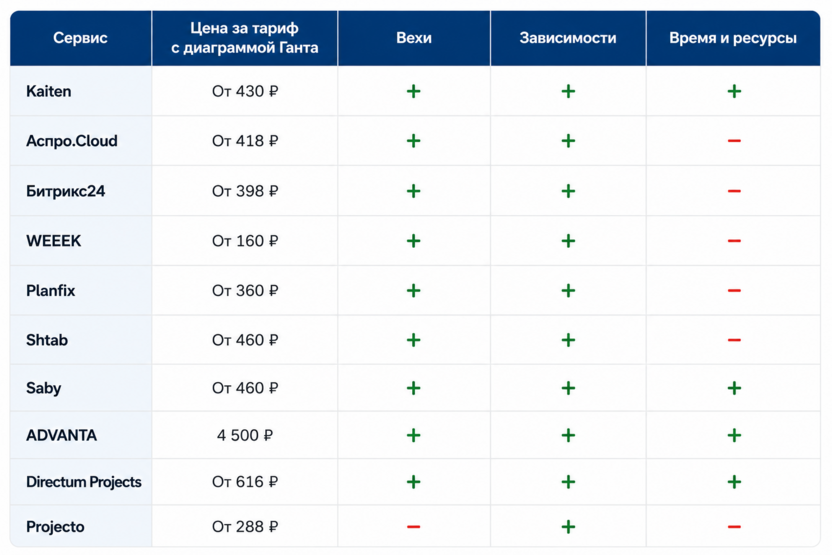Click the price column header about диаграмма Ганта

245,38
